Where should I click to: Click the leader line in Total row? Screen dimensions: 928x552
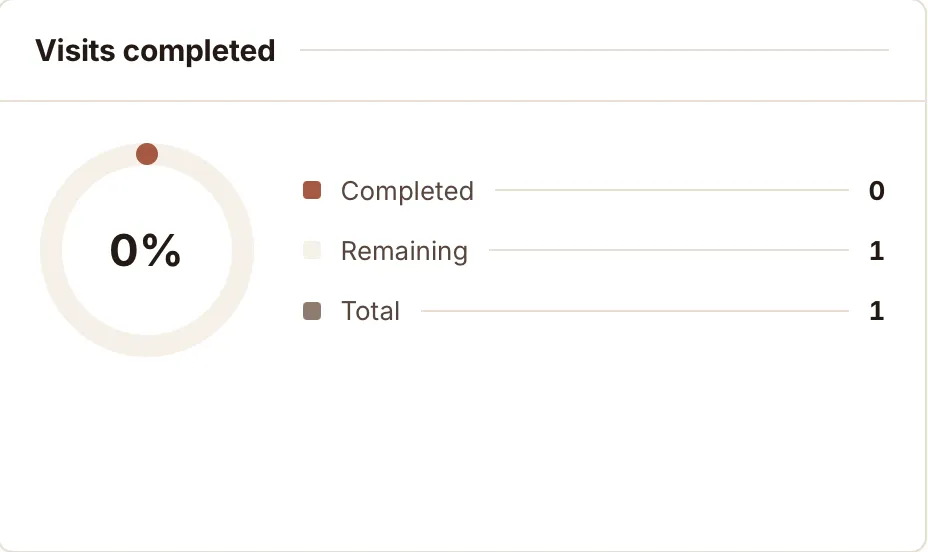634,311
